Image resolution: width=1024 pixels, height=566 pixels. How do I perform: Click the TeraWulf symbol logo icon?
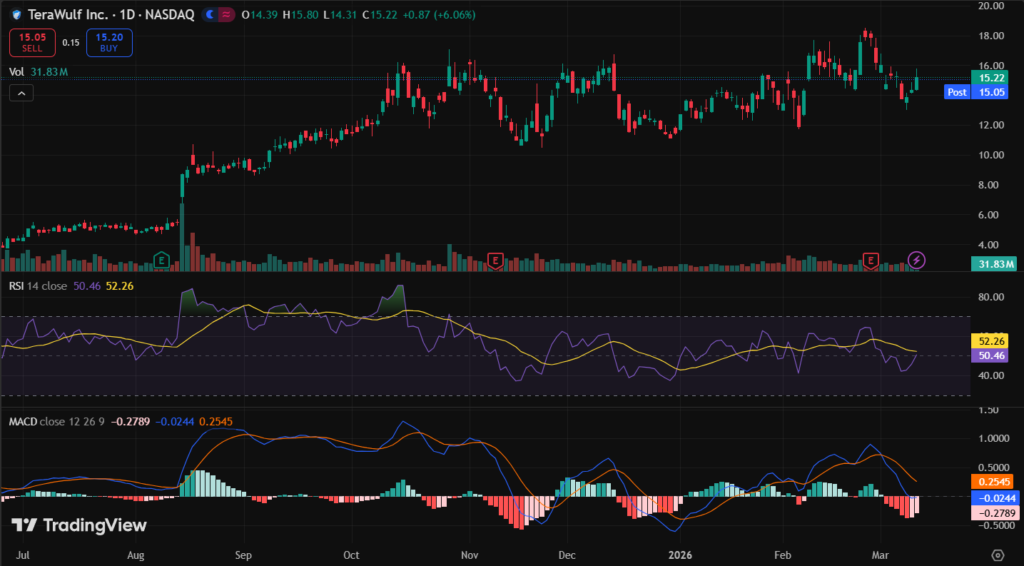pyautogui.click(x=14, y=15)
